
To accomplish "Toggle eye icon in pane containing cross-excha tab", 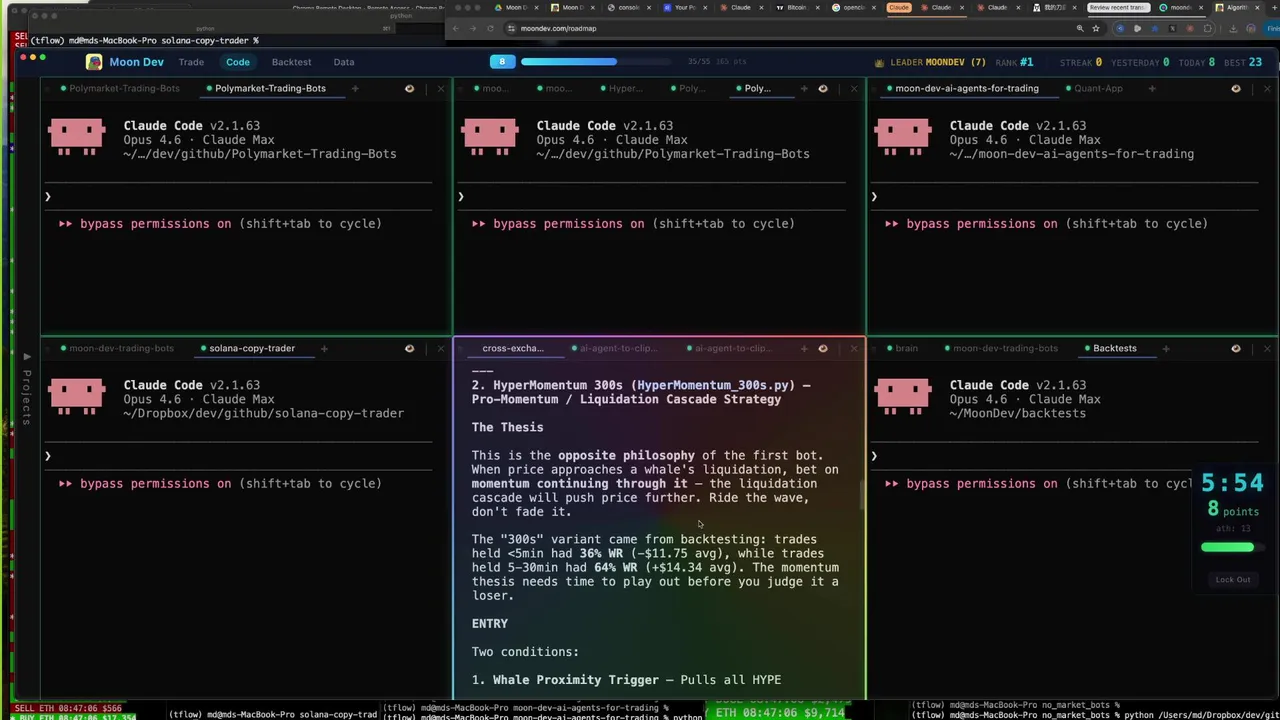I will [x=823, y=348].
